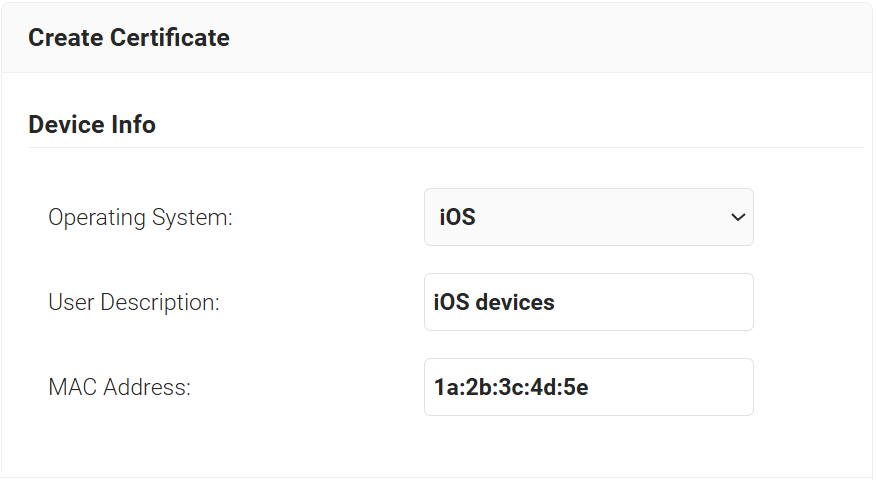Focus the MAC Address input field
This screenshot has width=876, height=480.
pyautogui.click(x=588, y=387)
